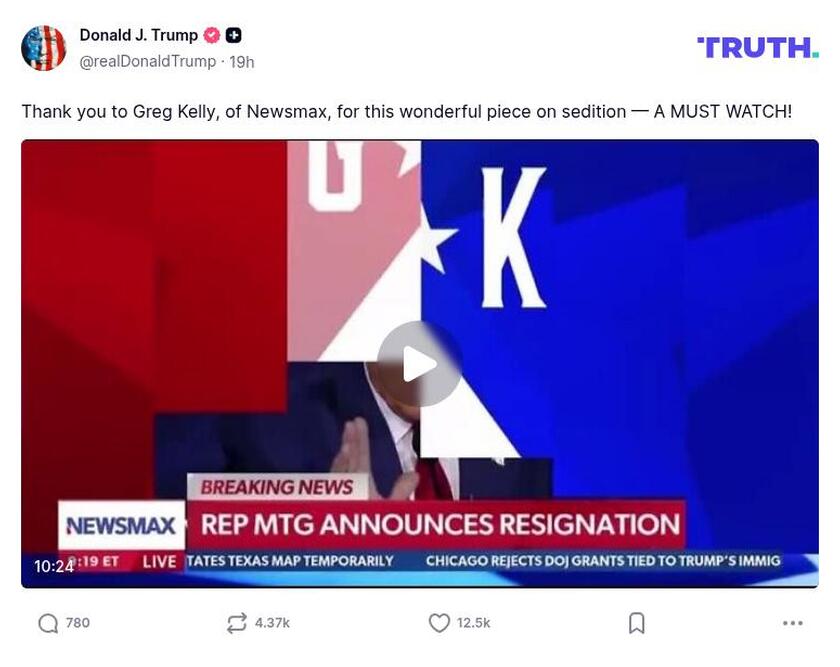Viewport: 840px width, 667px height.
Task: Click the reply speech bubble icon
Action: pyautogui.click(x=48, y=623)
